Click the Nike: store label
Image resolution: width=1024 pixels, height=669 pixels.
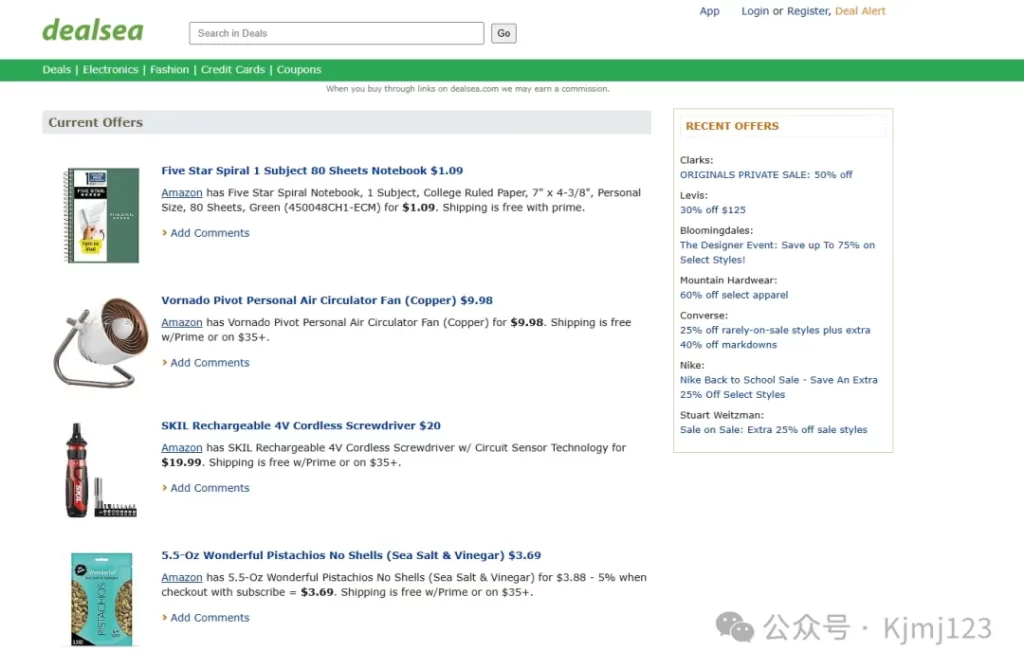point(692,365)
